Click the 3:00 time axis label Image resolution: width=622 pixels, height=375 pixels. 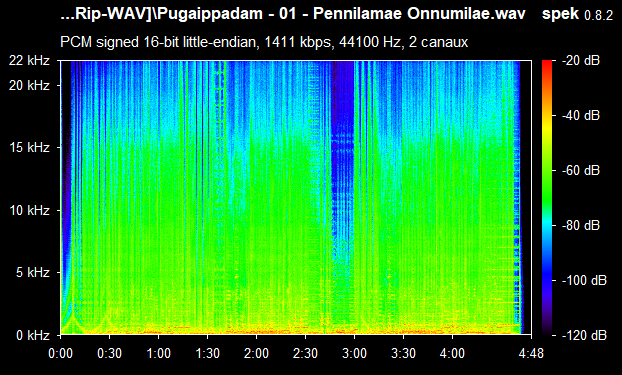[354, 353]
